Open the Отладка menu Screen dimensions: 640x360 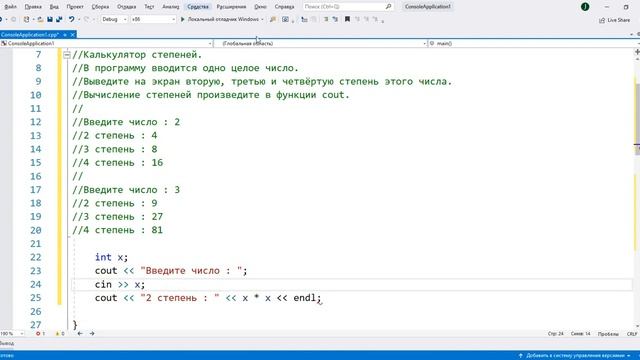127,7
